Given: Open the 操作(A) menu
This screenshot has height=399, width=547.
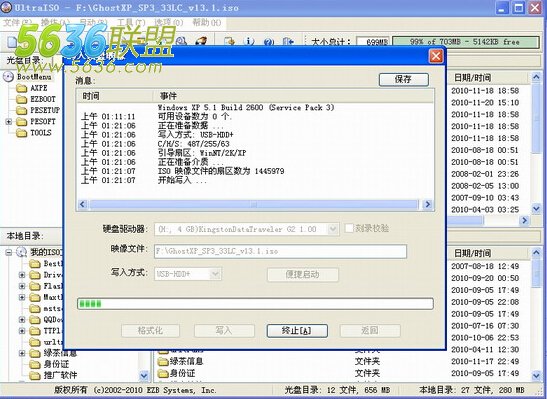Looking at the screenshot, I should (55, 23).
